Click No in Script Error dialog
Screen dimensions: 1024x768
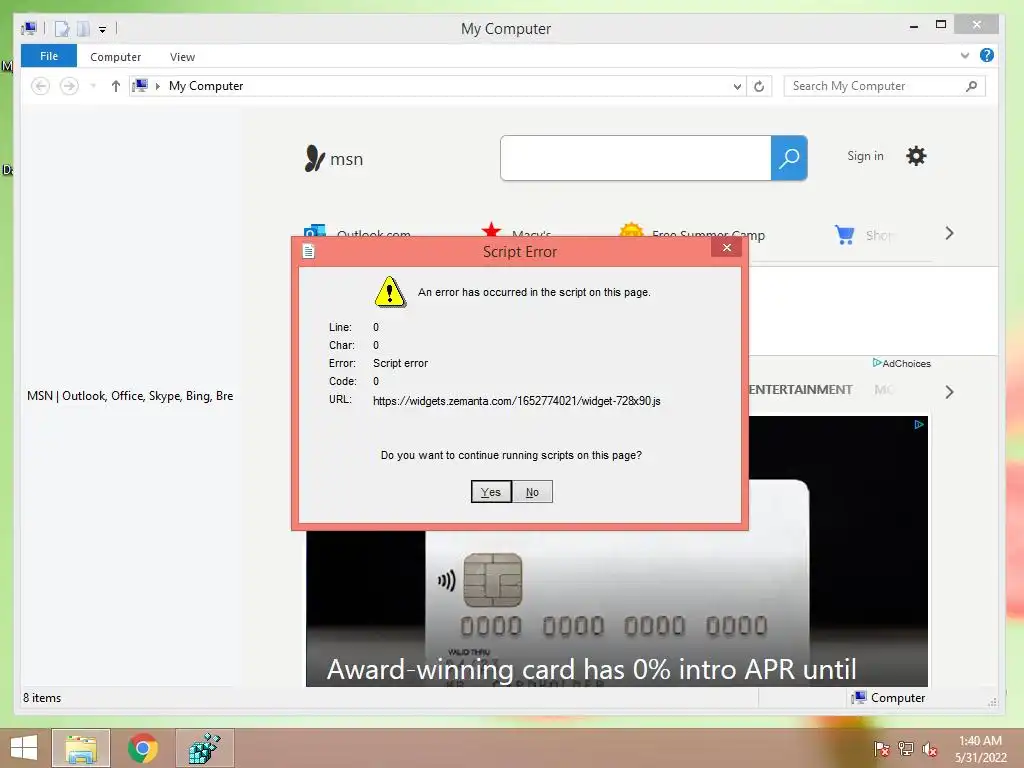click(x=532, y=492)
